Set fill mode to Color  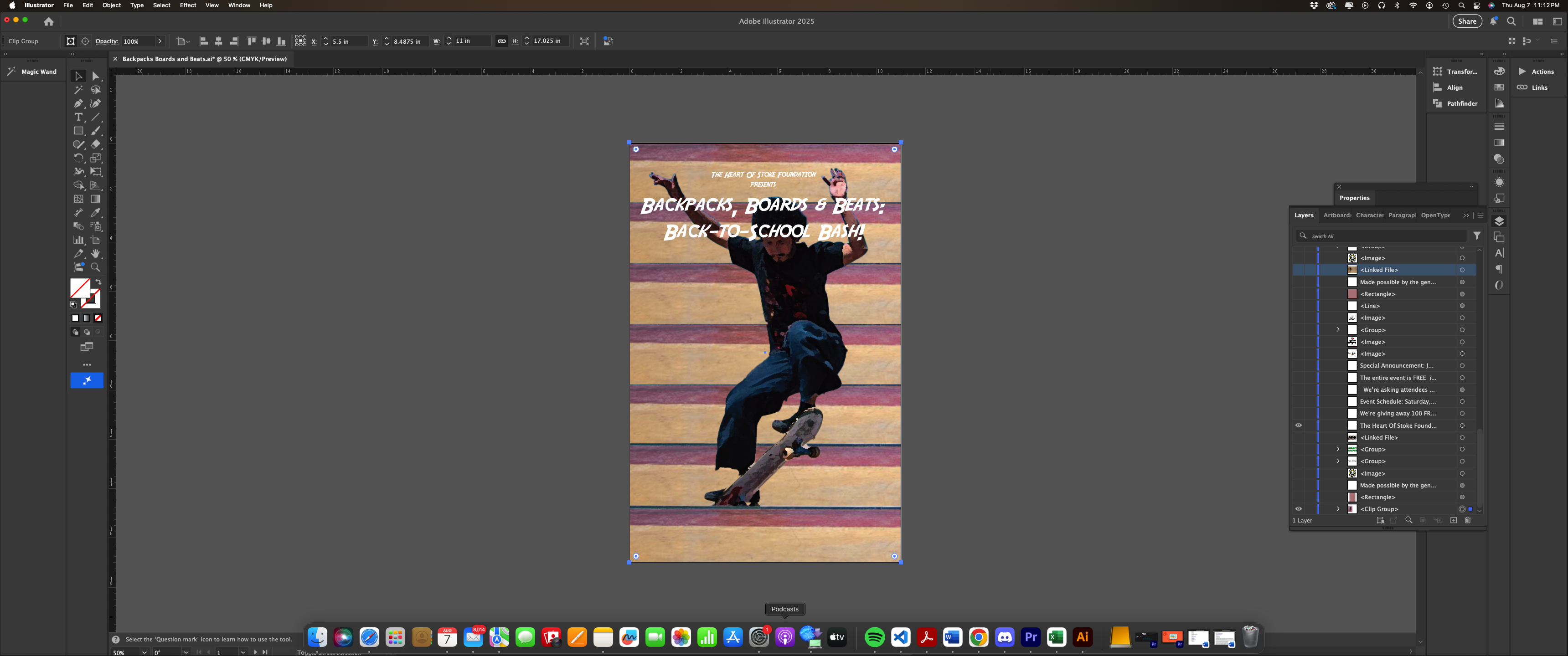pos(76,318)
